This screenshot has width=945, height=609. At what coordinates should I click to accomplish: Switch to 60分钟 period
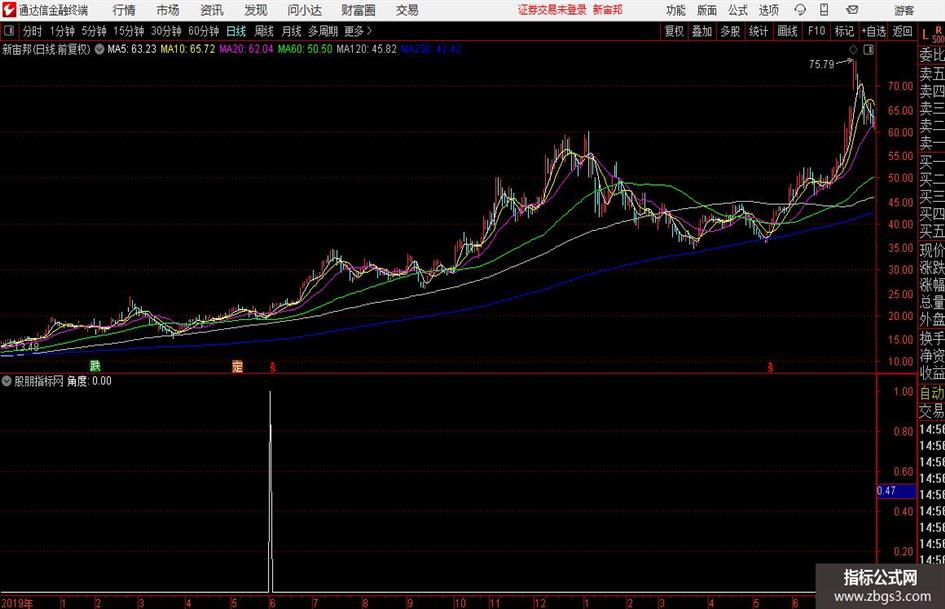tap(203, 31)
